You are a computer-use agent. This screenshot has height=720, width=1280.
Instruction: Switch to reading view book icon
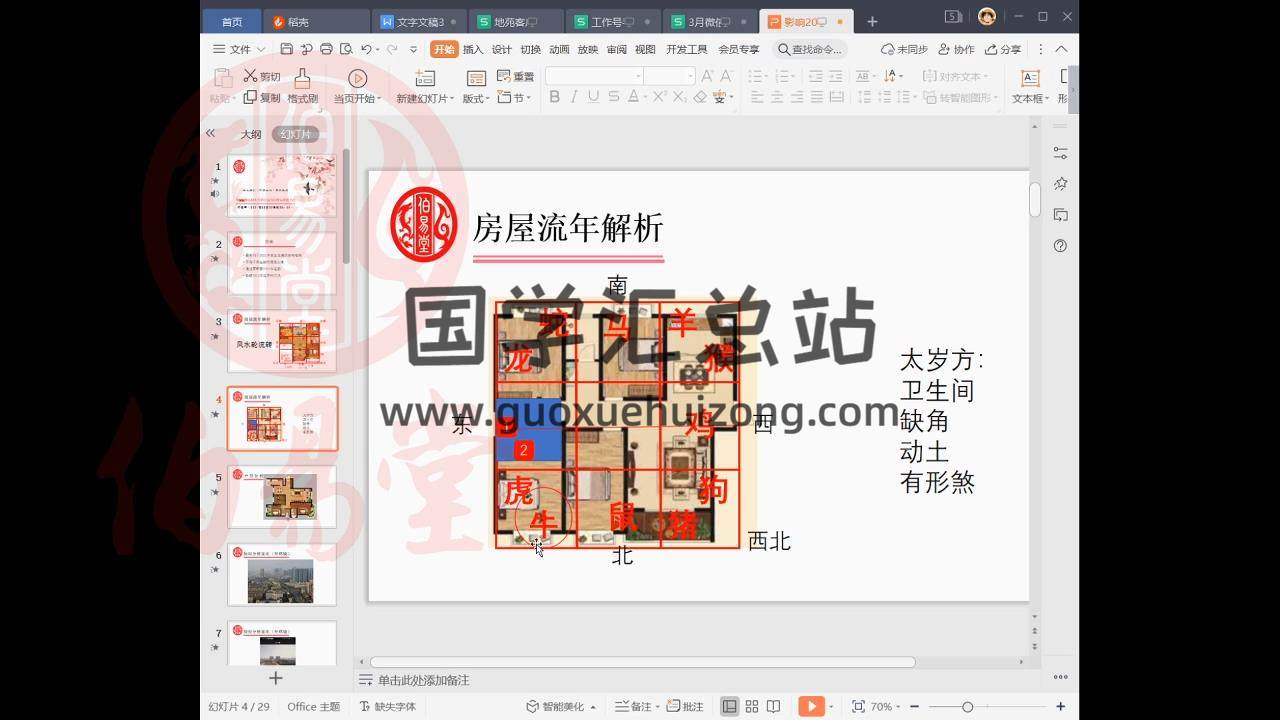[773, 707]
